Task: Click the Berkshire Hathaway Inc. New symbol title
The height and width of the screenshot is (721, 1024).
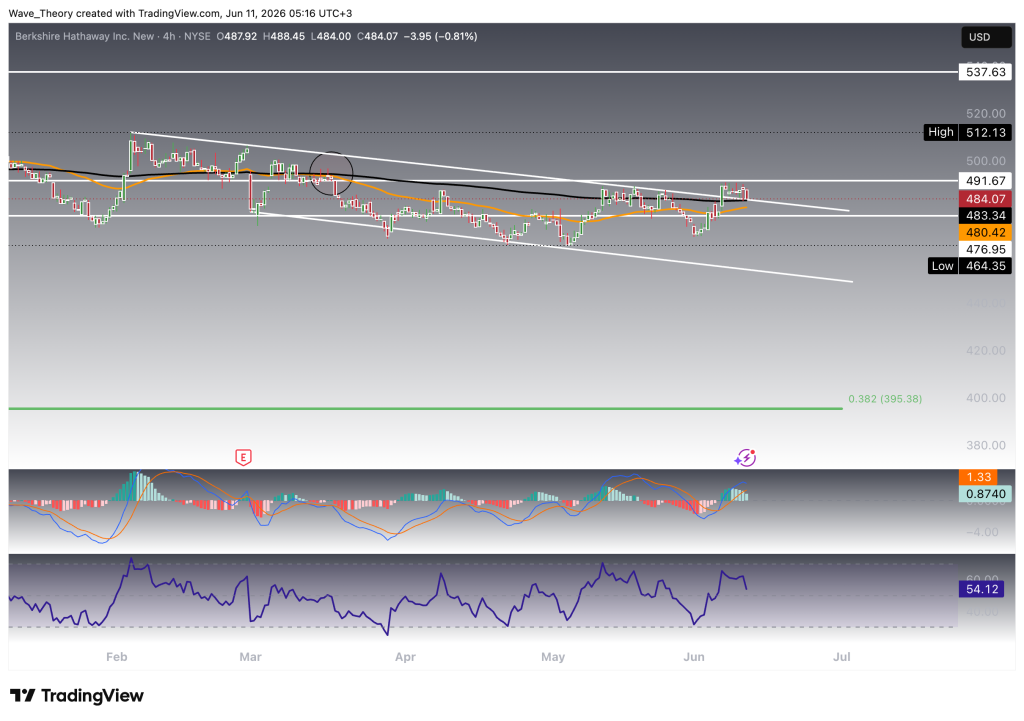Action: pos(84,37)
